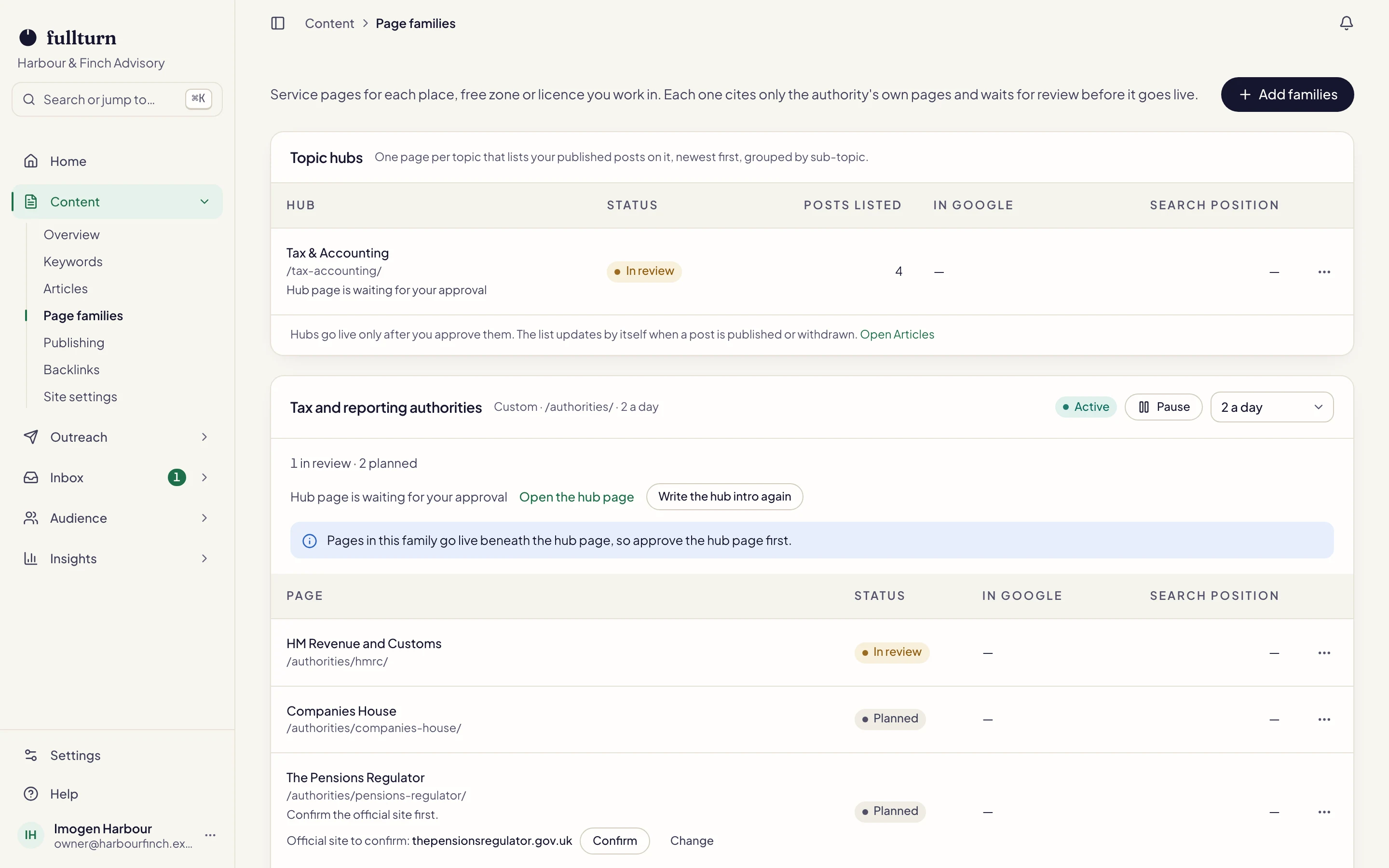The image size is (1389, 868).
Task: Open account menu dots beside Imogen Harbour
Action: pyautogui.click(x=210, y=835)
